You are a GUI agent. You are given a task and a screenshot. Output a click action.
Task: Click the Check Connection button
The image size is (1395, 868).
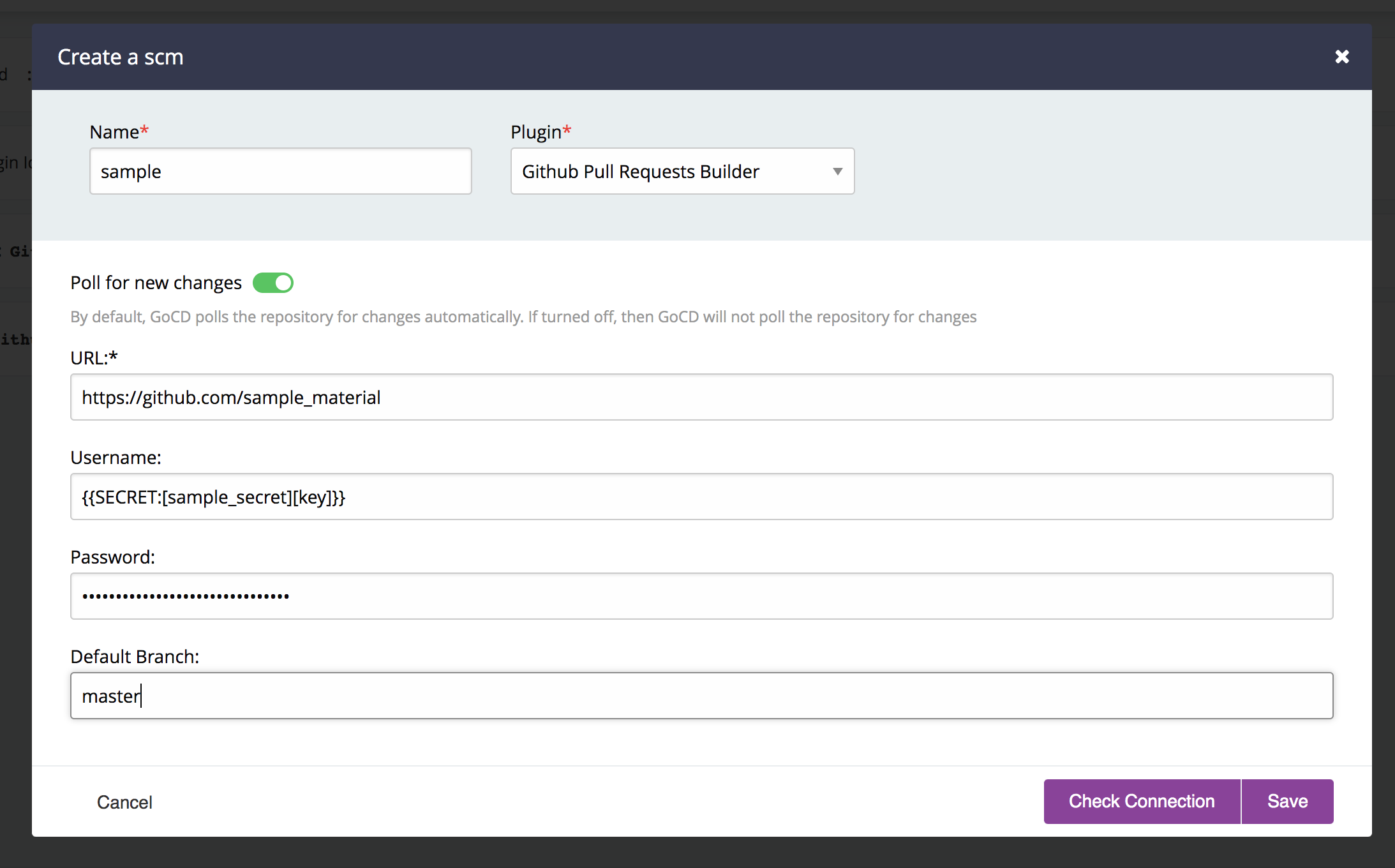tap(1142, 802)
